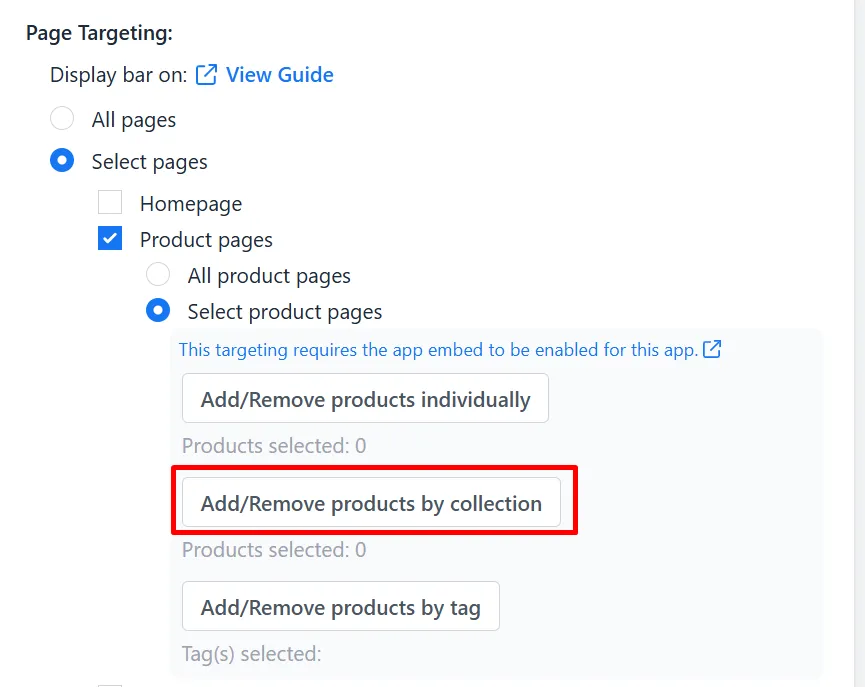Click Add/Remove products by tag button
The image size is (865, 687).
(341, 606)
